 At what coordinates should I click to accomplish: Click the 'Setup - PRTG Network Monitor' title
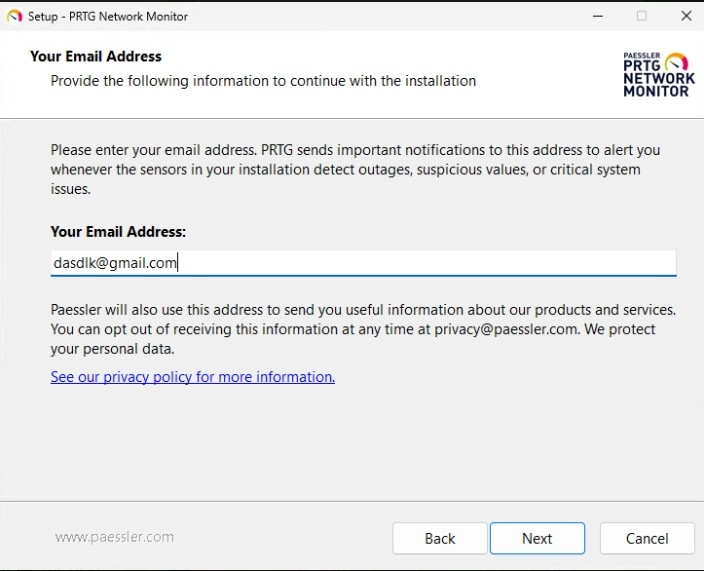[x=107, y=16]
